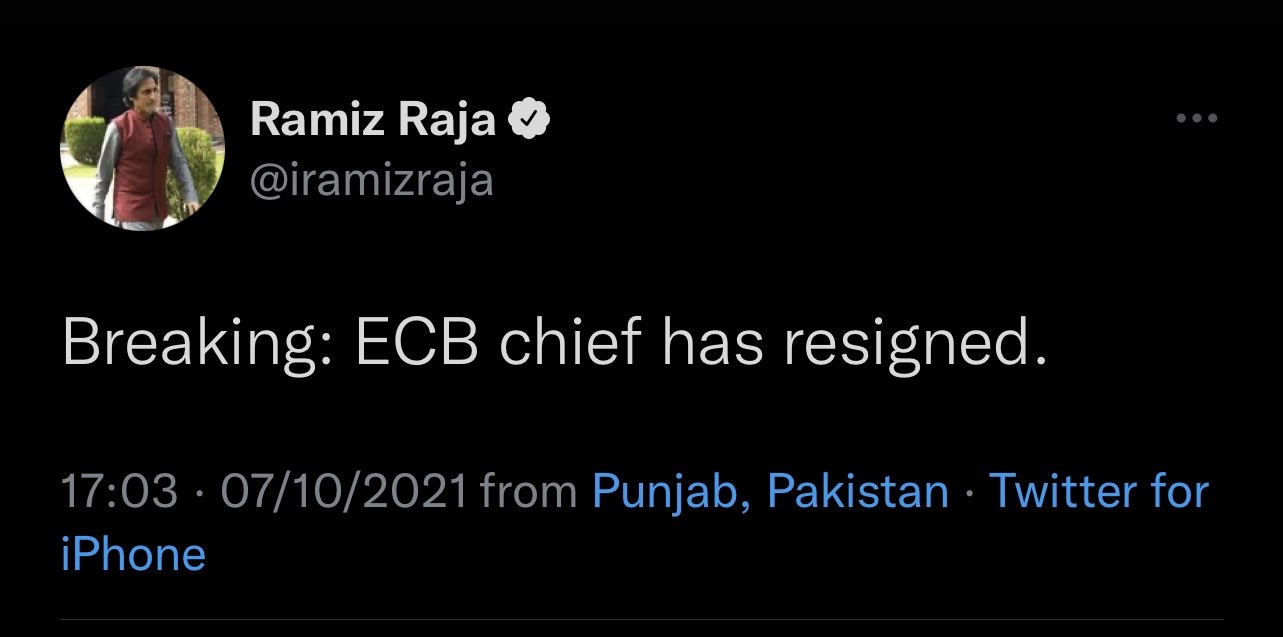Click the word "from" before the location
This screenshot has height=637, width=1283.
[x=529, y=492]
